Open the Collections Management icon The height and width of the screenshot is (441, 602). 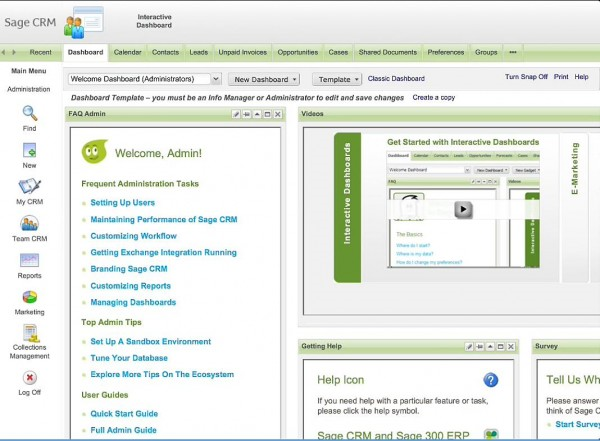pos(30,333)
